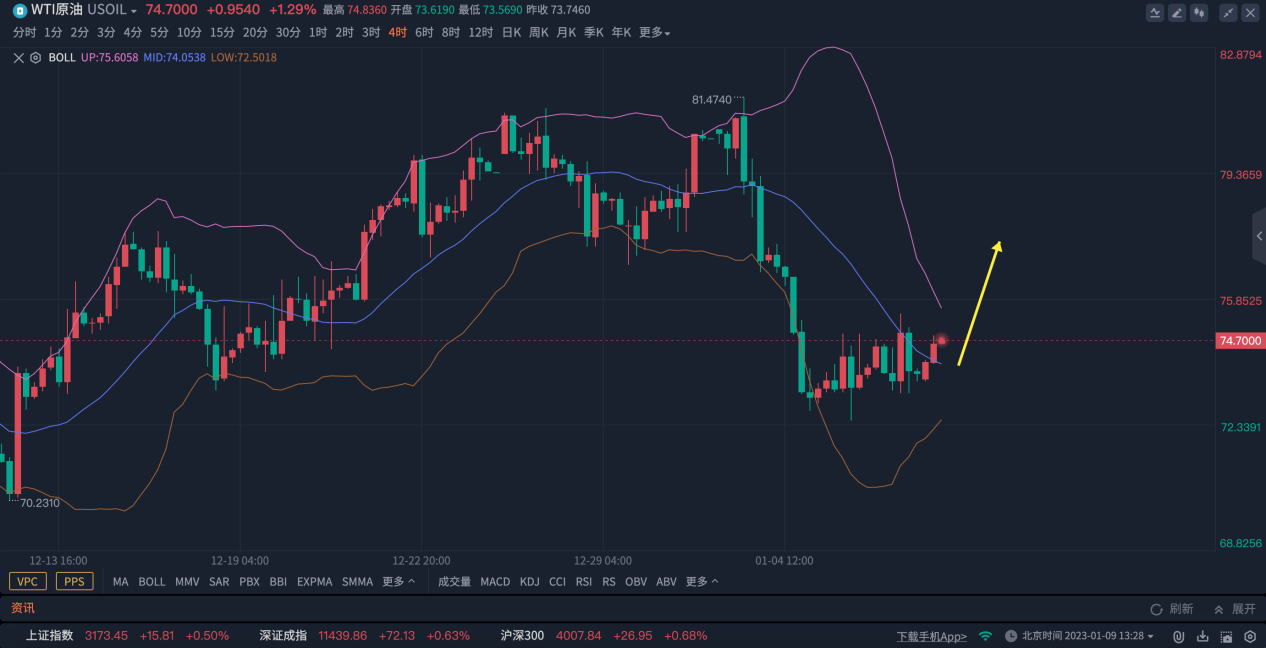Select the pencil drawing tool icon

coord(1177,13)
